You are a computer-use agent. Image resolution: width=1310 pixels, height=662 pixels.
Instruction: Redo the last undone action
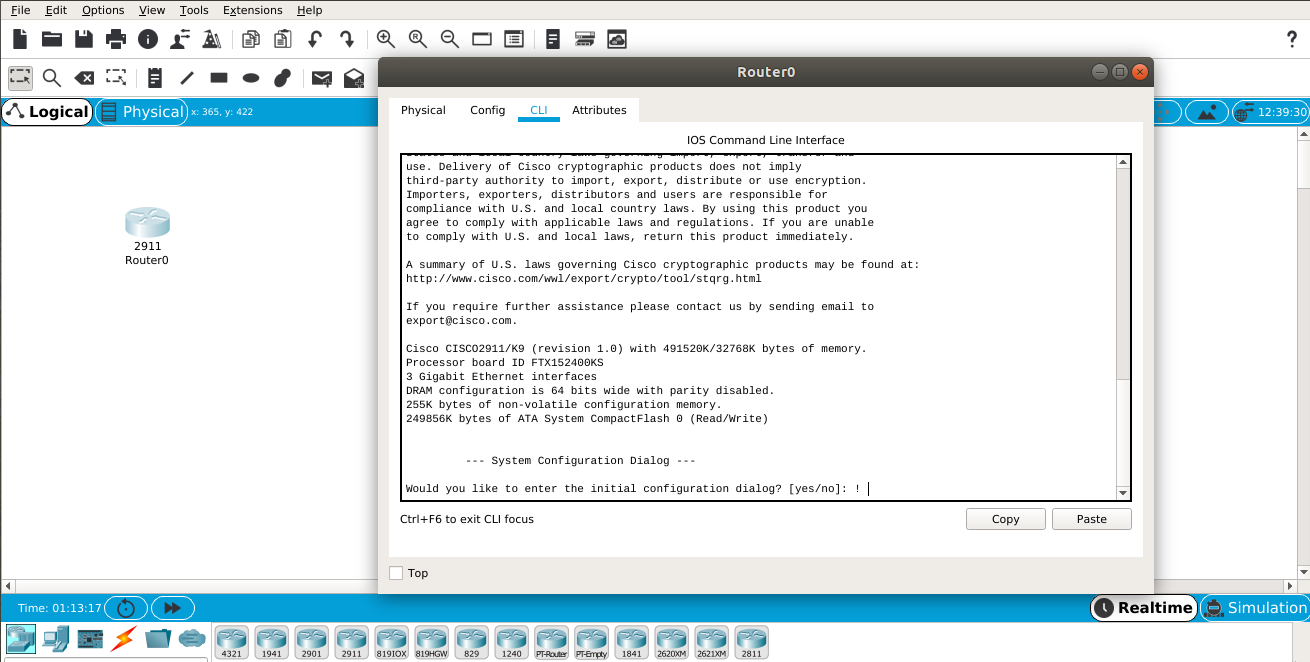click(347, 39)
